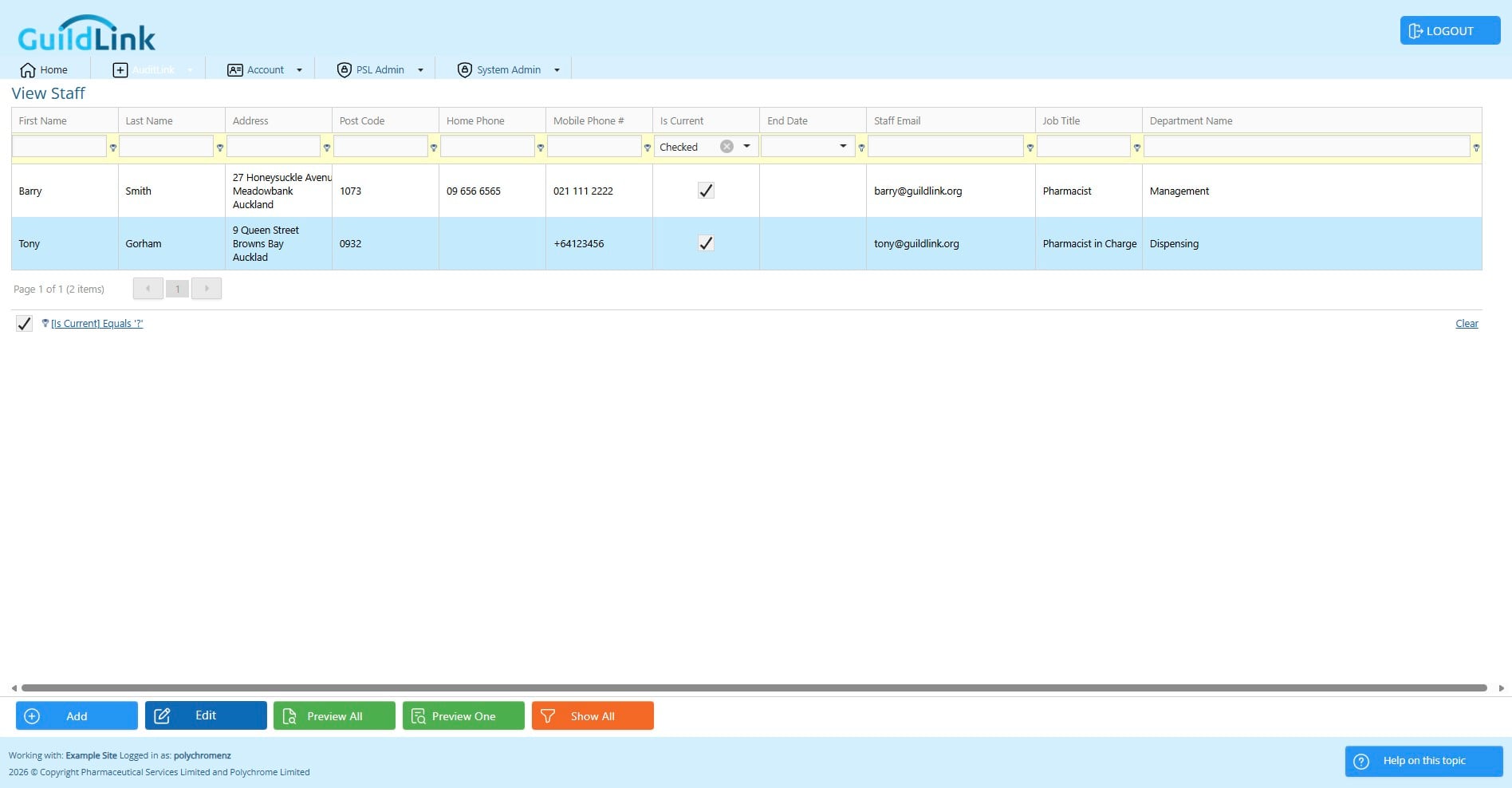Click the GuildLink logo
This screenshot has height=788, width=1512.
86,33
